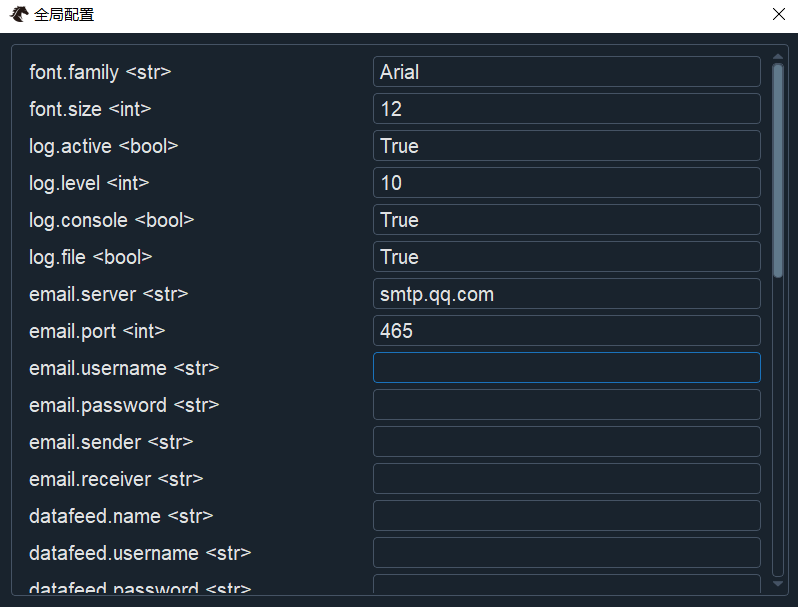798x607 pixels.
Task: Click the datafeed.username text box
Action: (566, 553)
